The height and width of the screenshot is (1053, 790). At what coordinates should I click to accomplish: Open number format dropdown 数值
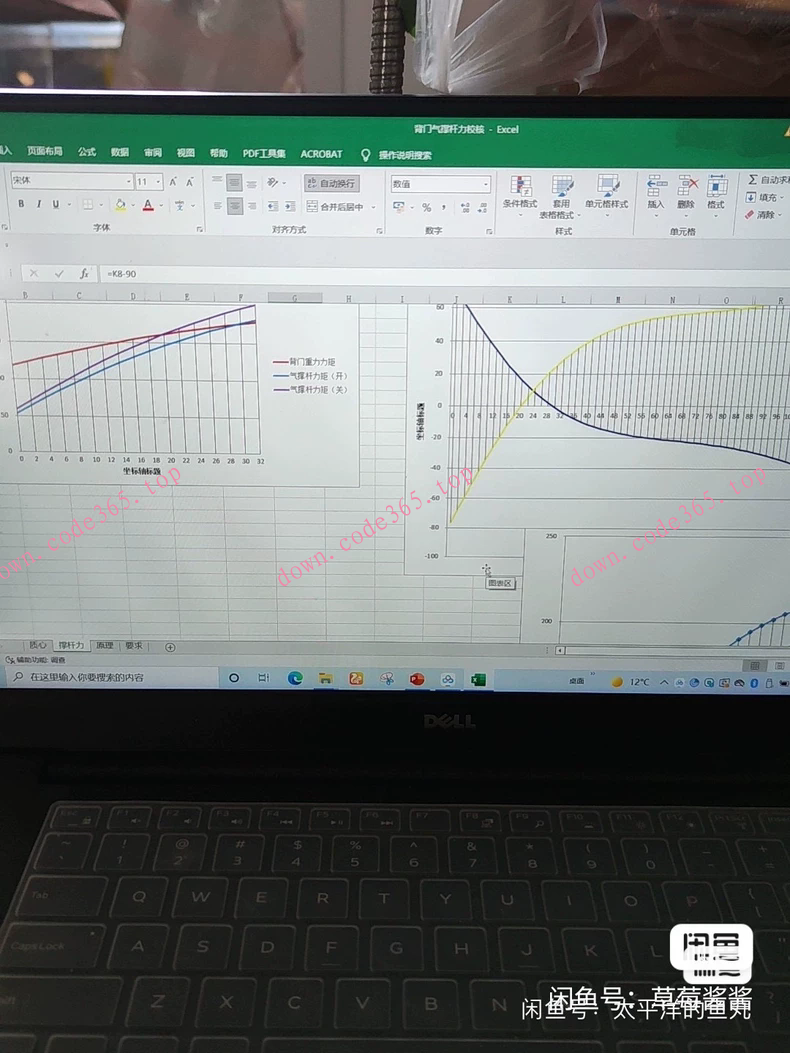pos(486,185)
